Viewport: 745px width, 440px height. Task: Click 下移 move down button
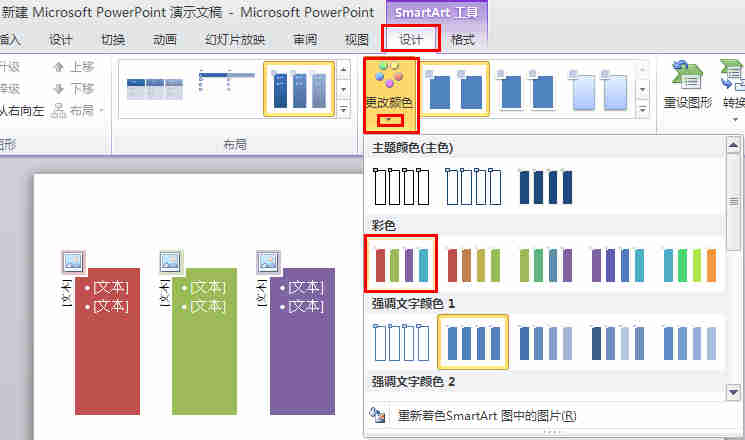[x=74, y=89]
